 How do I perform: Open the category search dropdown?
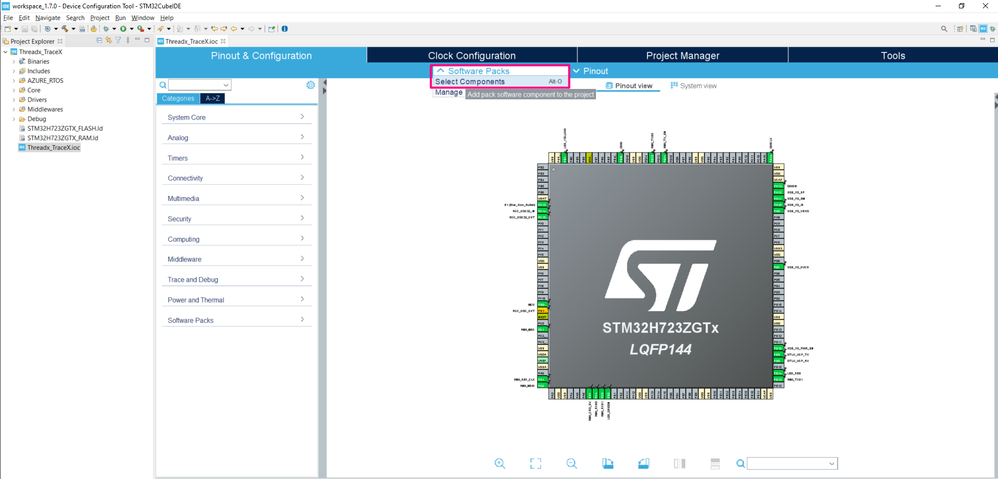[226, 85]
